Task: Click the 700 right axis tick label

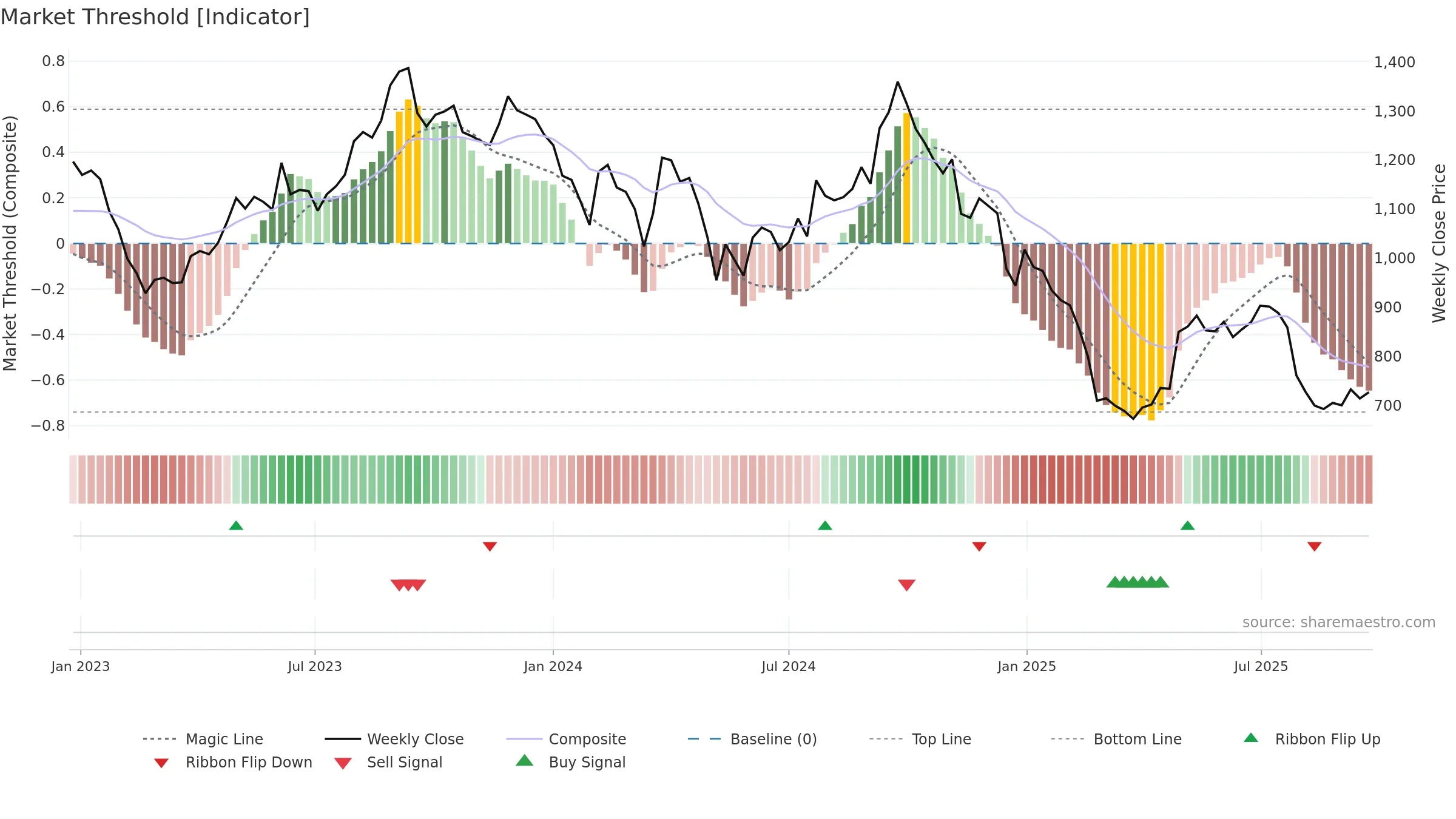Action: (1388, 406)
